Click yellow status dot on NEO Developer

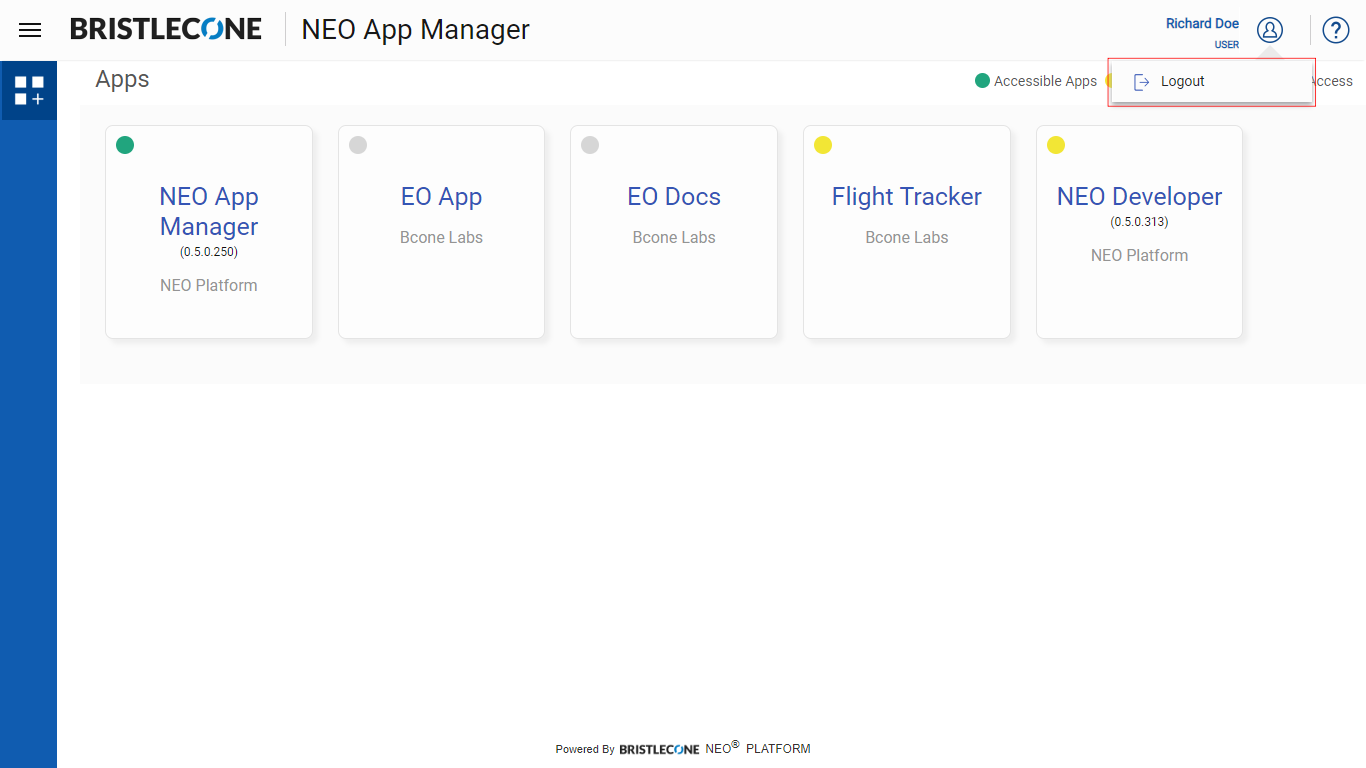click(x=1056, y=145)
